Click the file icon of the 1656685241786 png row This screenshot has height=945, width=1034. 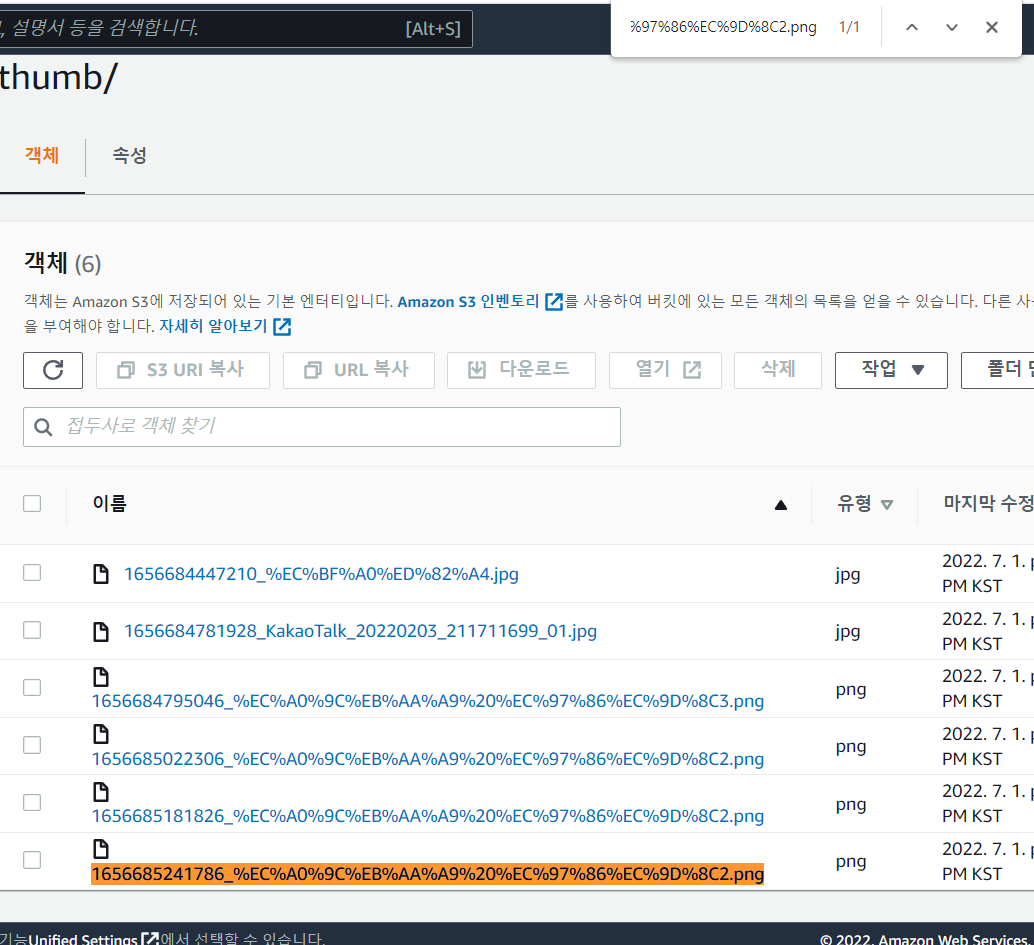(101, 849)
